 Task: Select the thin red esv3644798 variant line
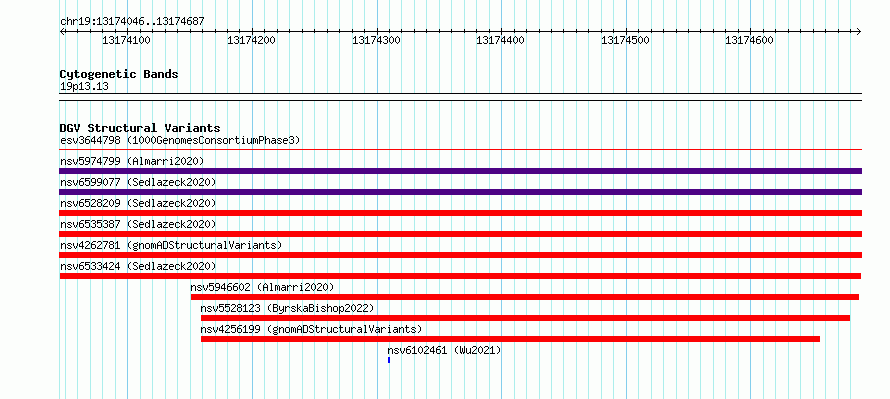tap(460, 150)
